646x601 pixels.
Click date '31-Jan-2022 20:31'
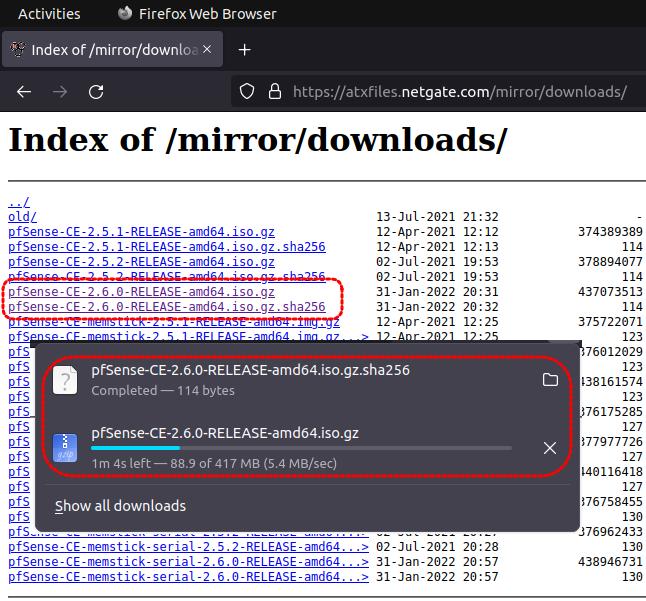pos(437,292)
